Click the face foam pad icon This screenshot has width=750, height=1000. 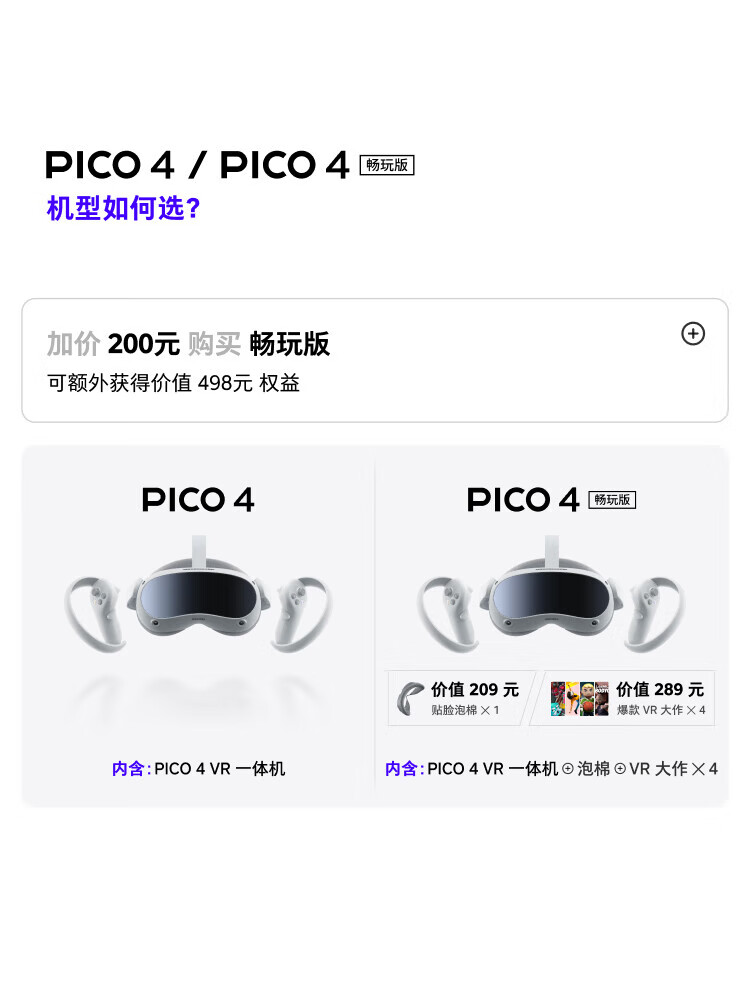[409, 697]
